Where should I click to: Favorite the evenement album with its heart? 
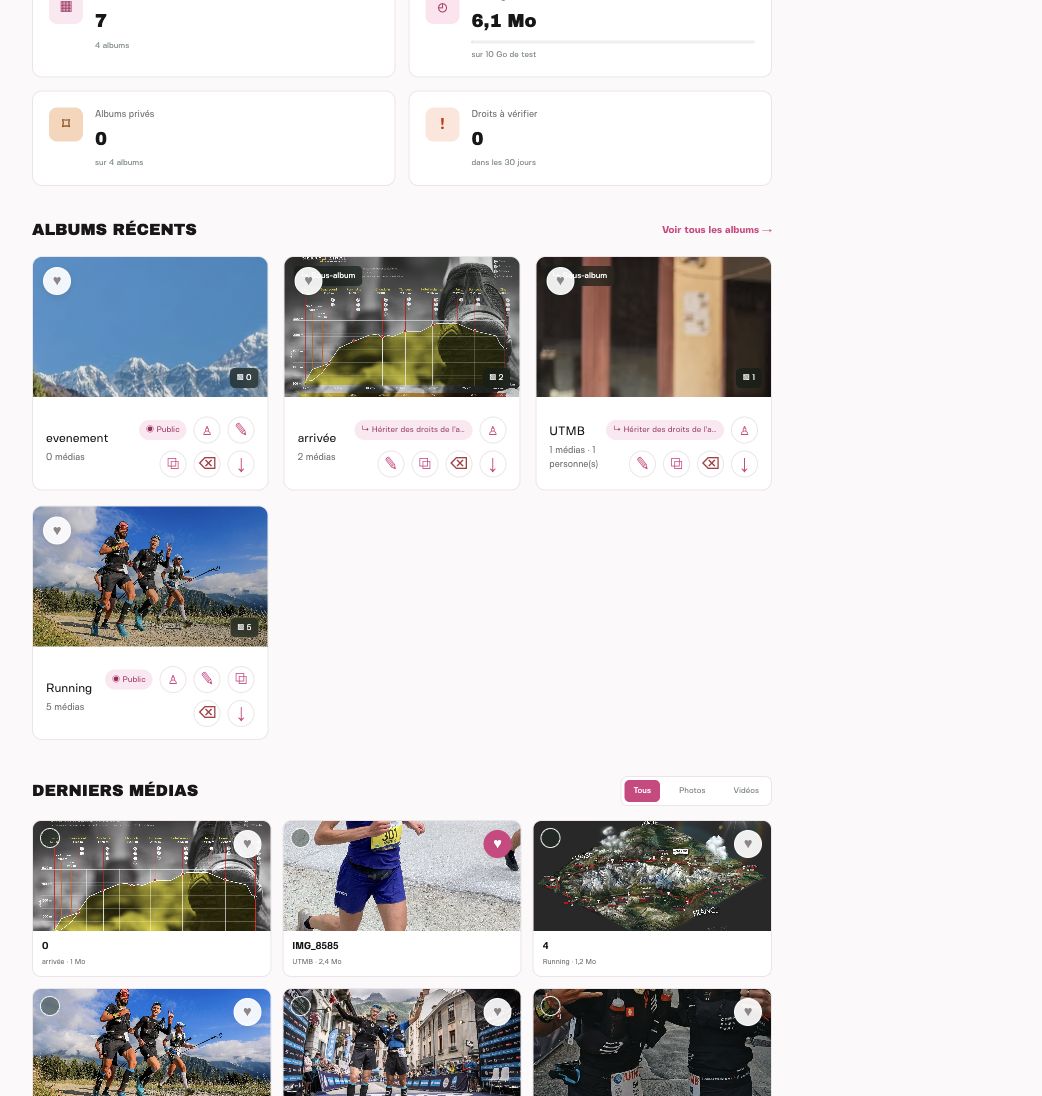tap(57, 281)
